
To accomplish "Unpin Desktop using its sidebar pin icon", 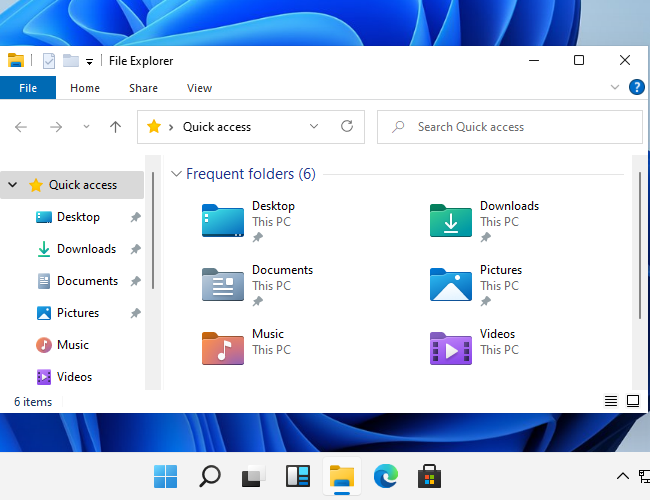I will pos(136,217).
